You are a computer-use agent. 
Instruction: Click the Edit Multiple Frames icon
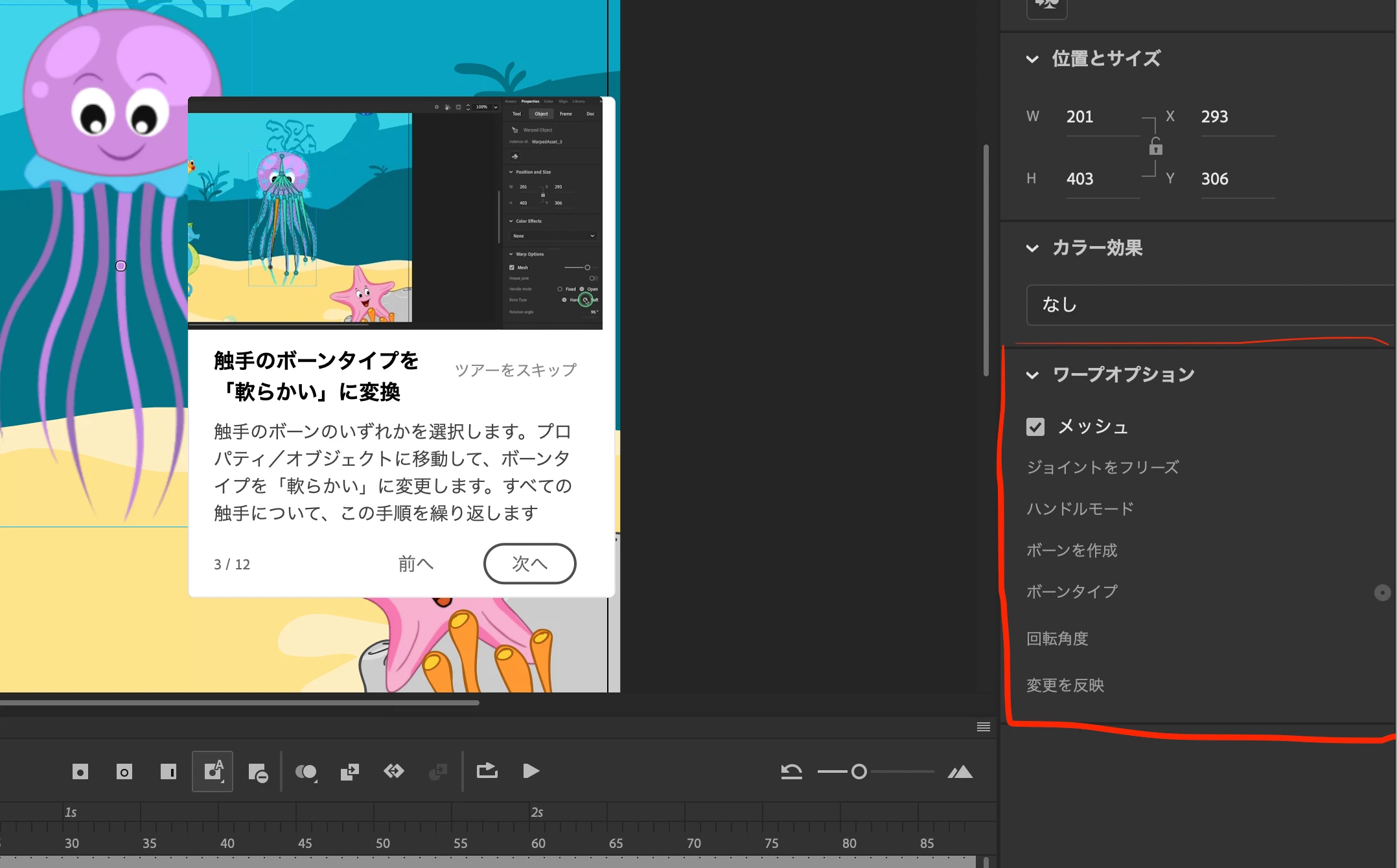coord(349,771)
